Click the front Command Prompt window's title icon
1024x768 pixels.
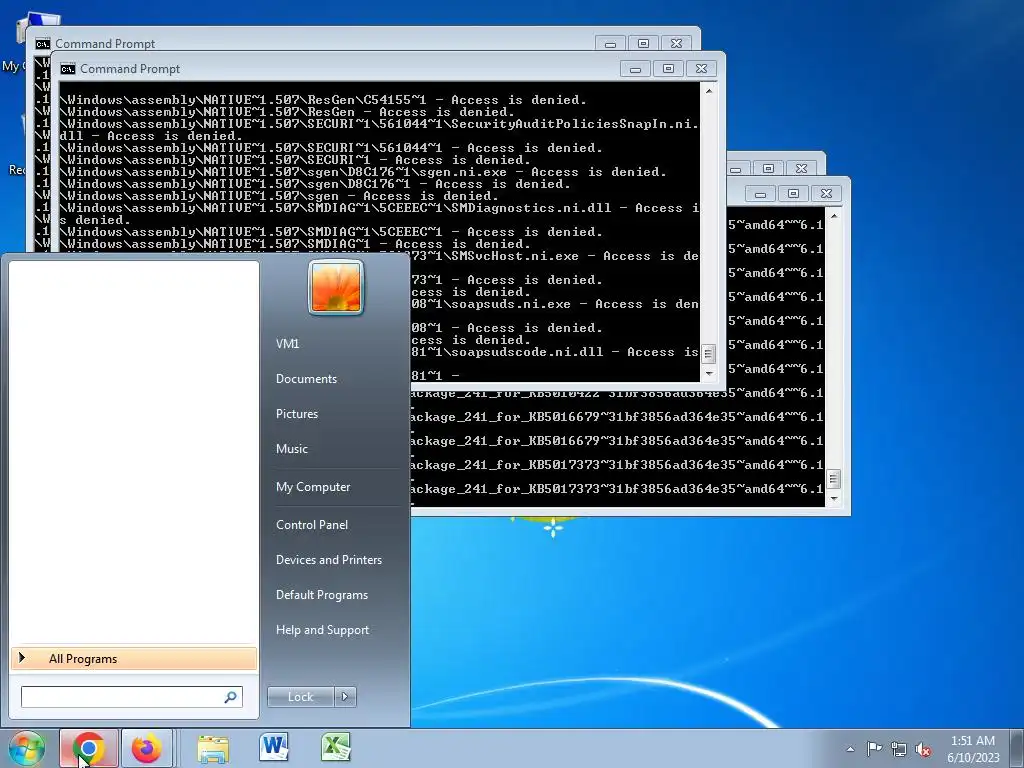[67, 69]
